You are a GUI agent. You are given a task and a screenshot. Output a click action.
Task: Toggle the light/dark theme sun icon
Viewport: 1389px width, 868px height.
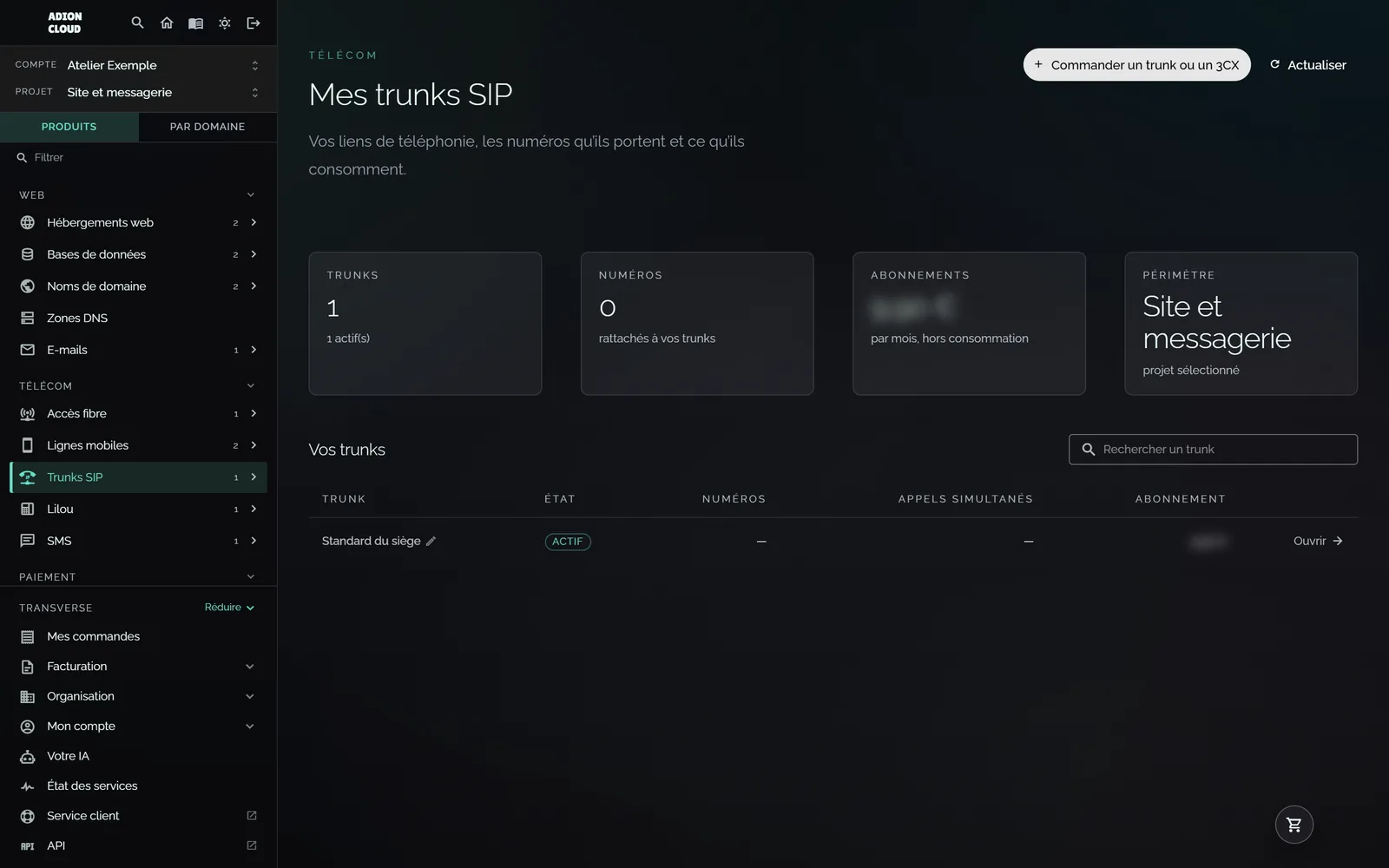click(x=225, y=23)
